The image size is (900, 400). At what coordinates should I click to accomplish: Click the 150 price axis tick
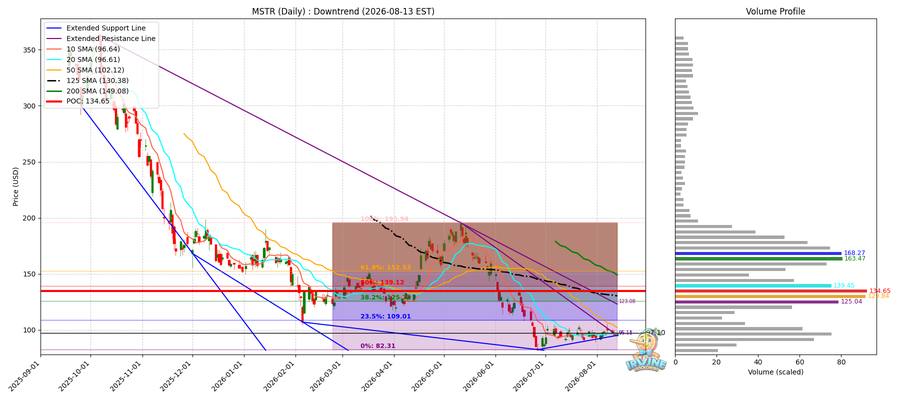pyautogui.click(x=30, y=275)
